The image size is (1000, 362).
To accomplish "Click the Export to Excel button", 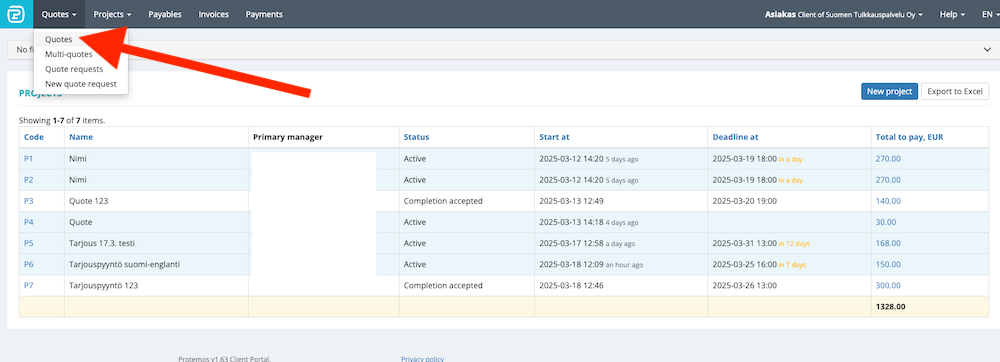I will pos(955,92).
